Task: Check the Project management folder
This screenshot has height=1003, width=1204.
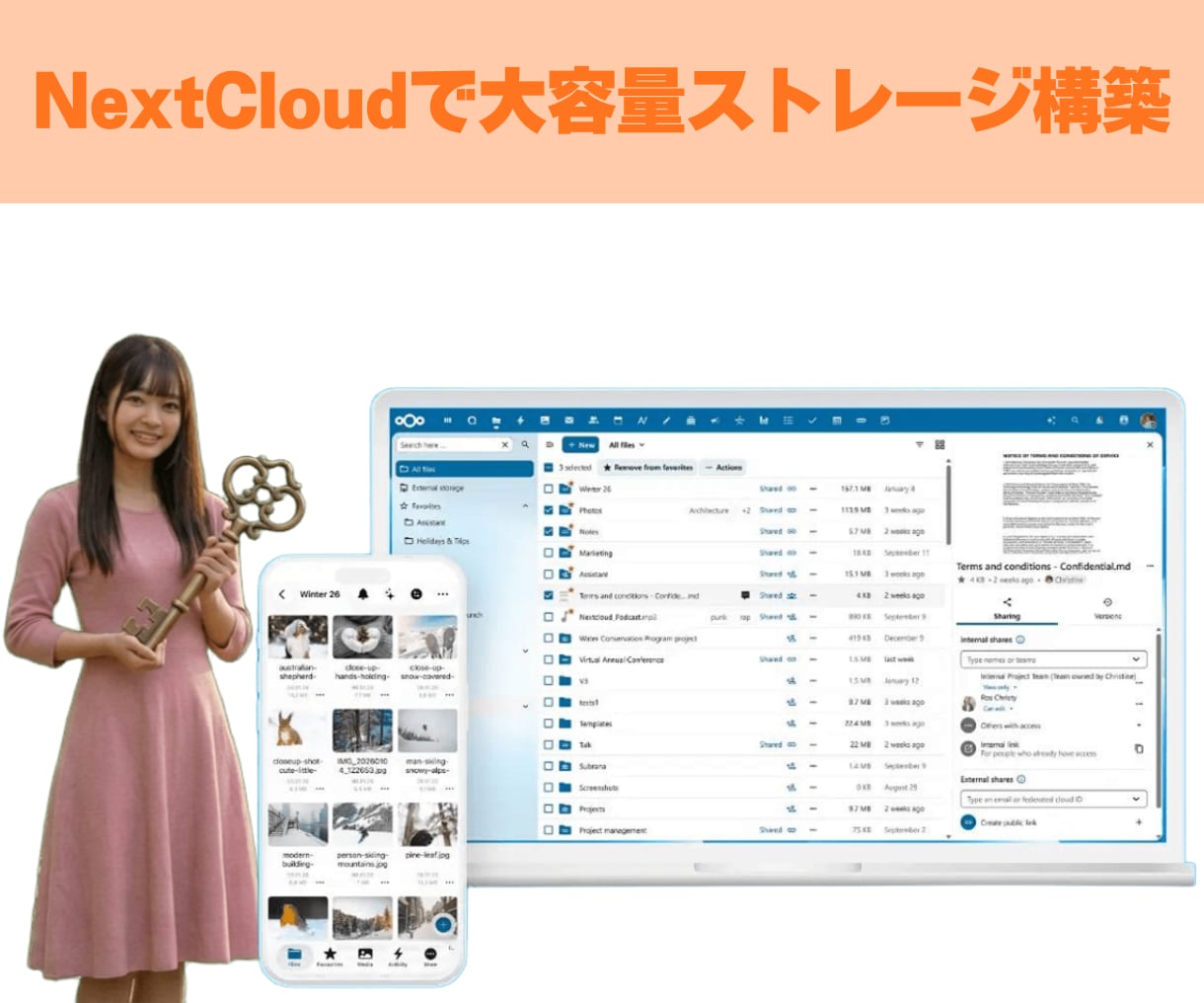Action: [549, 830]
